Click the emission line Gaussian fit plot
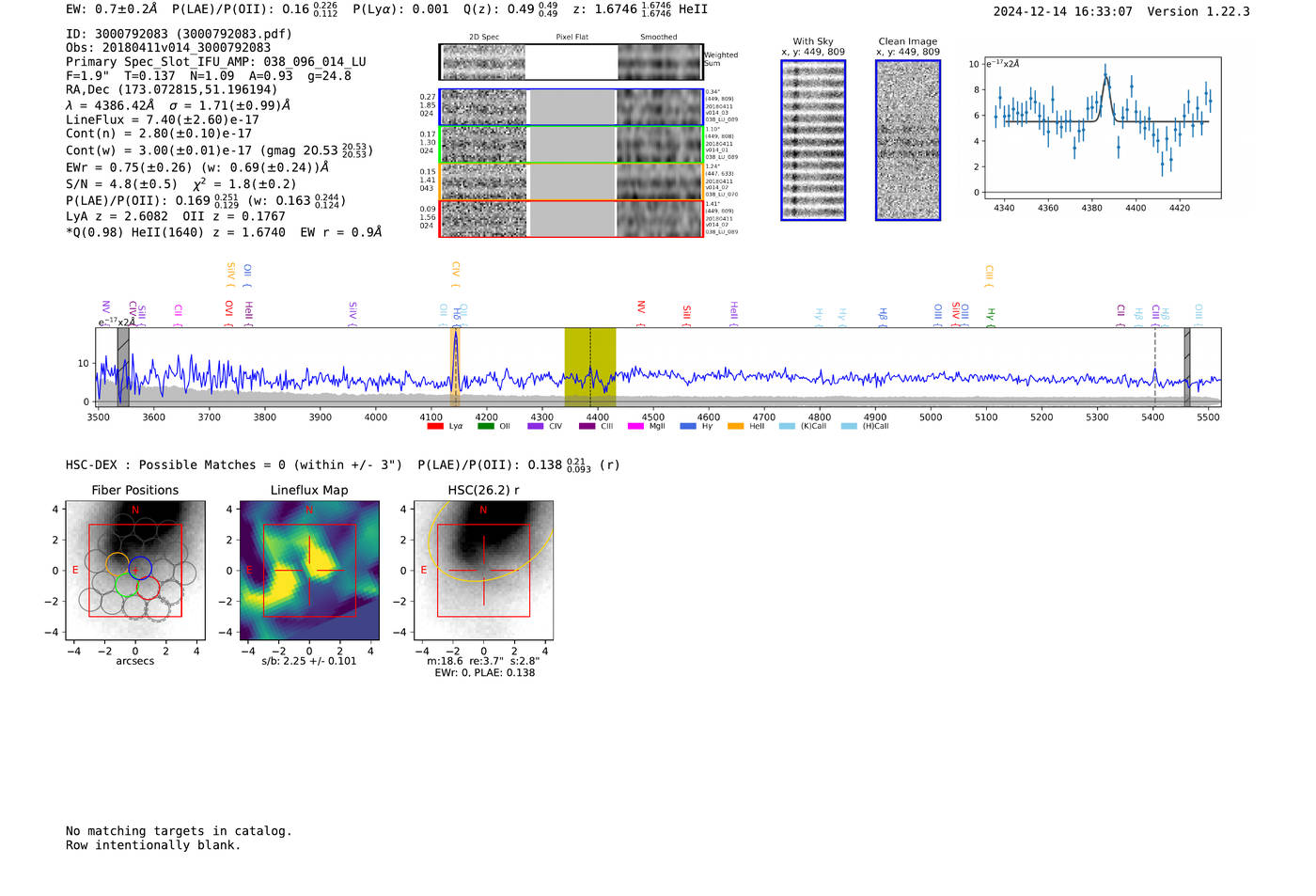1316x896 pixels. pos(1102,128)
